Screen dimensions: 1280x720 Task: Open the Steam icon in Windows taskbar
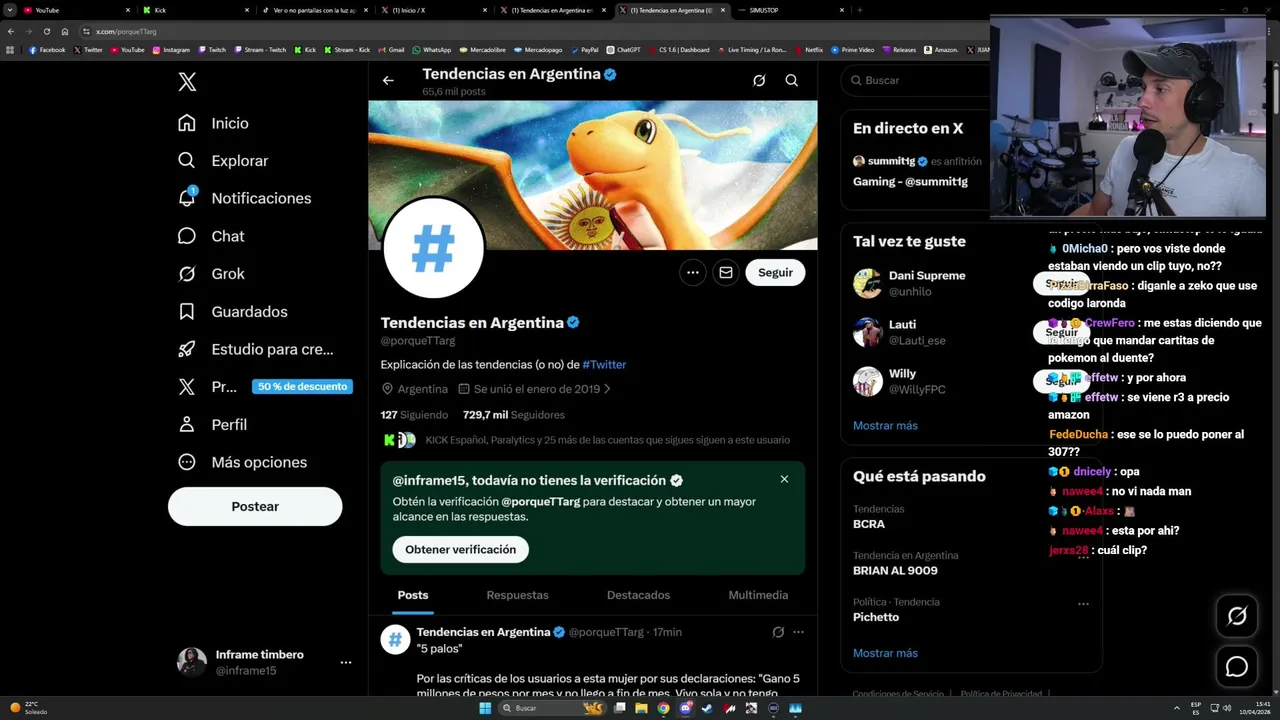click(x=708, y=708)
